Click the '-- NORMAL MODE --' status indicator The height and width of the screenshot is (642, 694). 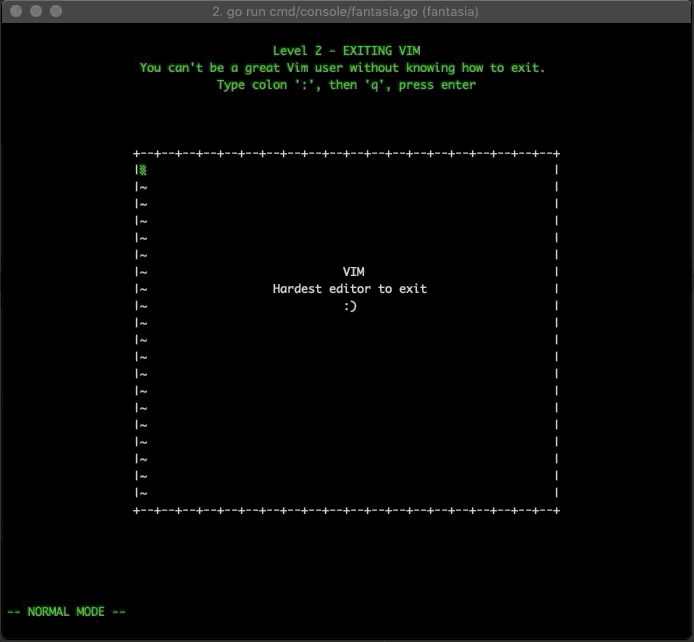point(66,612)
